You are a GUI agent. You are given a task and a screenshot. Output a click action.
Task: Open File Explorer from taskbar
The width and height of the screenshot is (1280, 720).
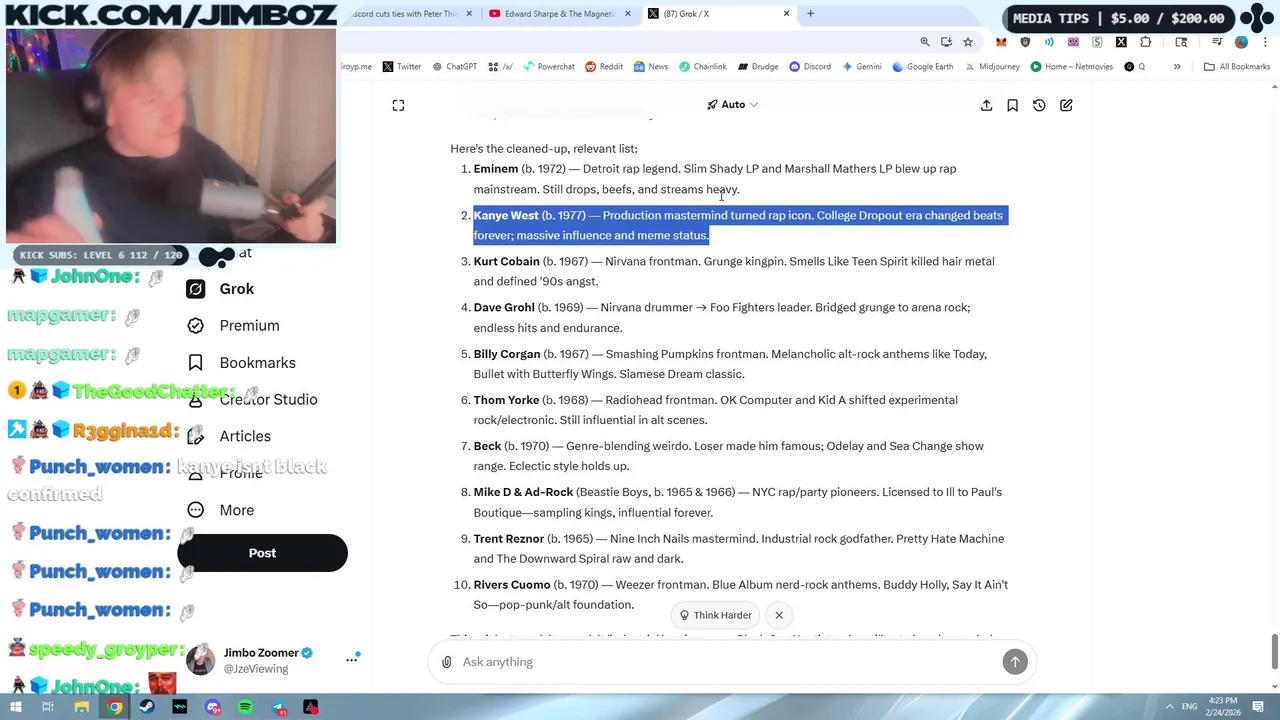(82, 707)
